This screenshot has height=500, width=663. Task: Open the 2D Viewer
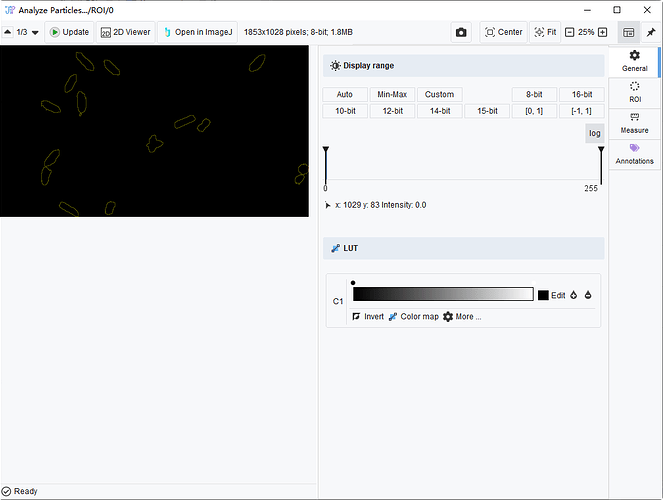(x=125, y=32)
